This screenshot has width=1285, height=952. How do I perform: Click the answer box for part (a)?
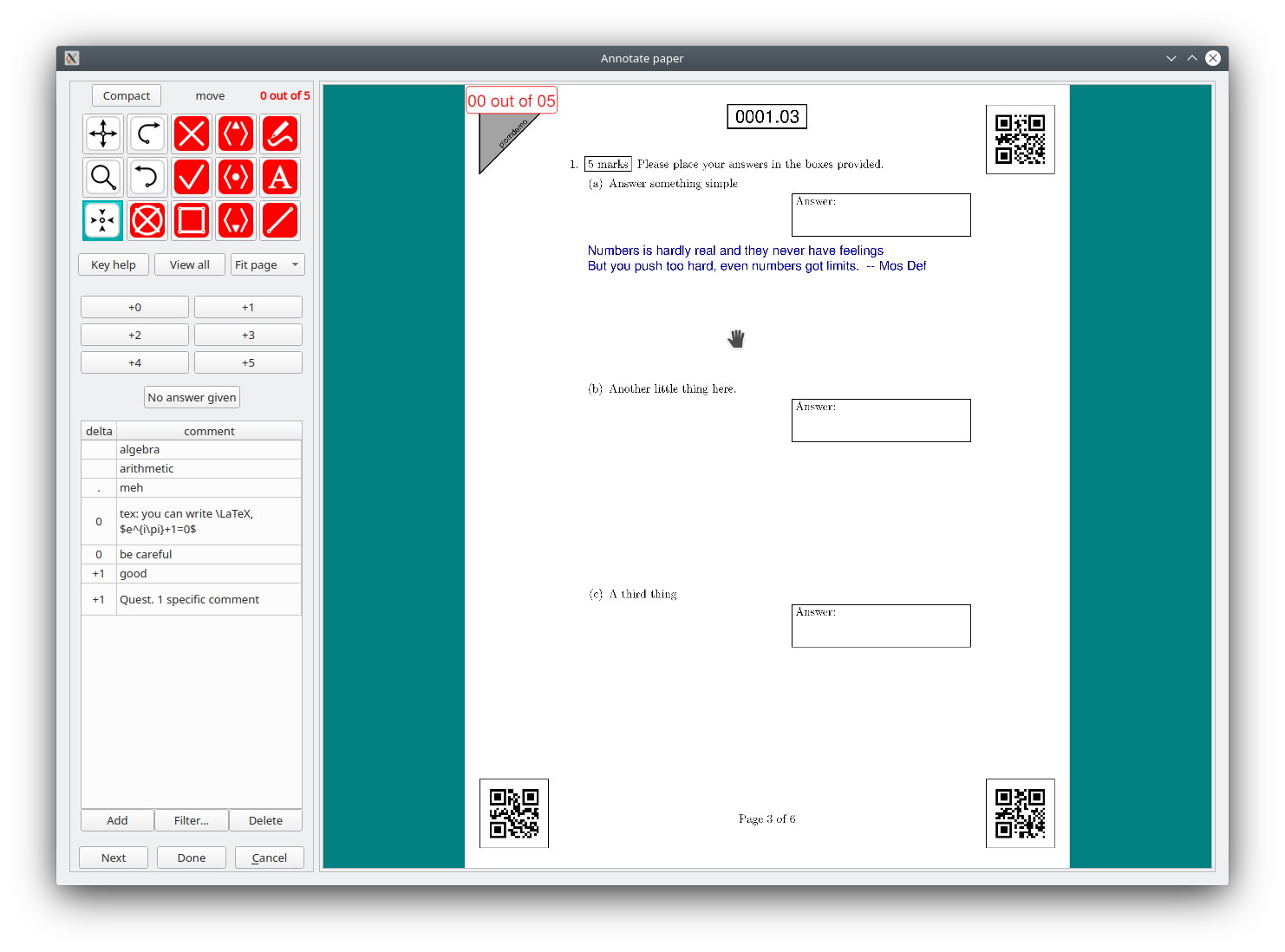tap(881, 215)
